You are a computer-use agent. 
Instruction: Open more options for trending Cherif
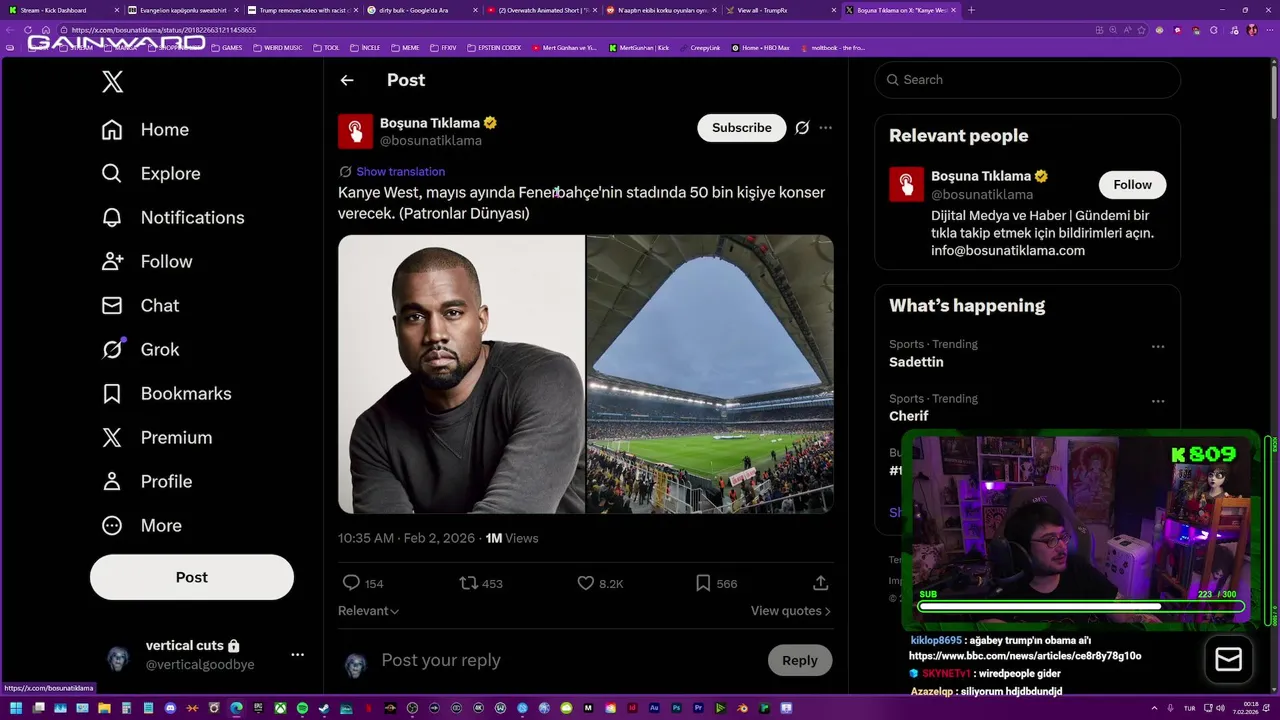coord(1158,401)
